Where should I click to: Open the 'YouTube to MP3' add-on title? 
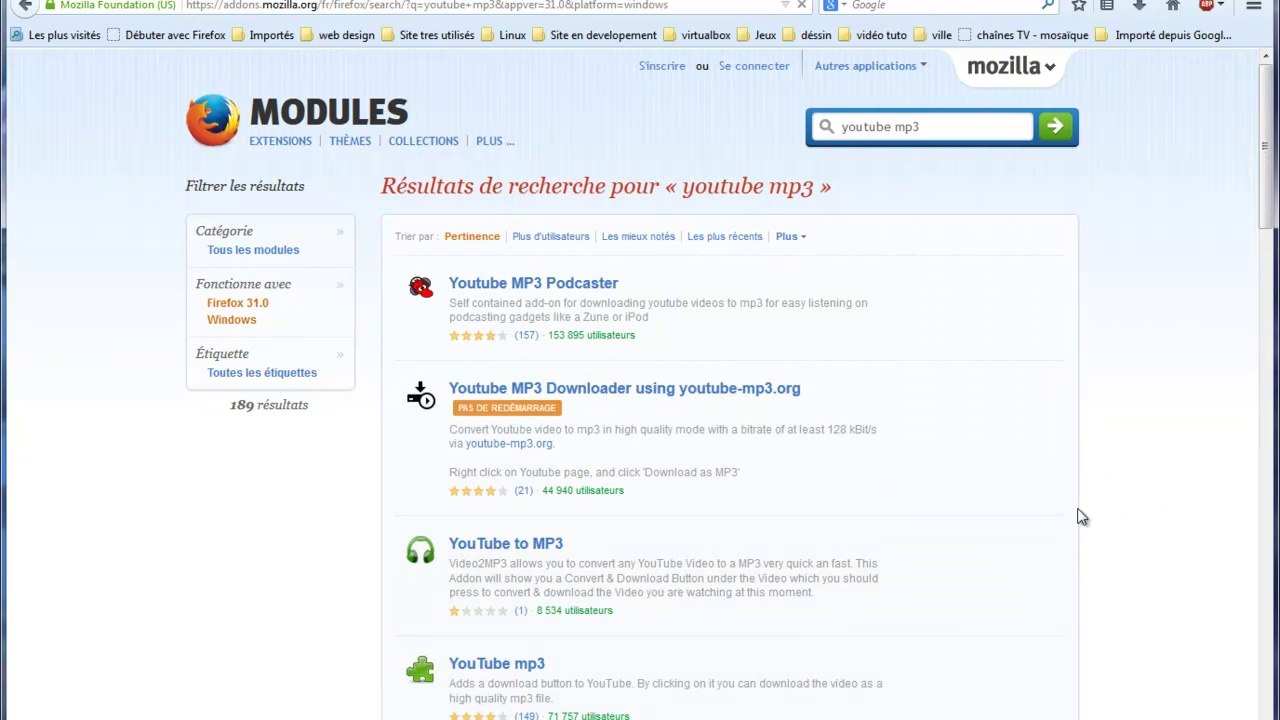pos(506,543)
